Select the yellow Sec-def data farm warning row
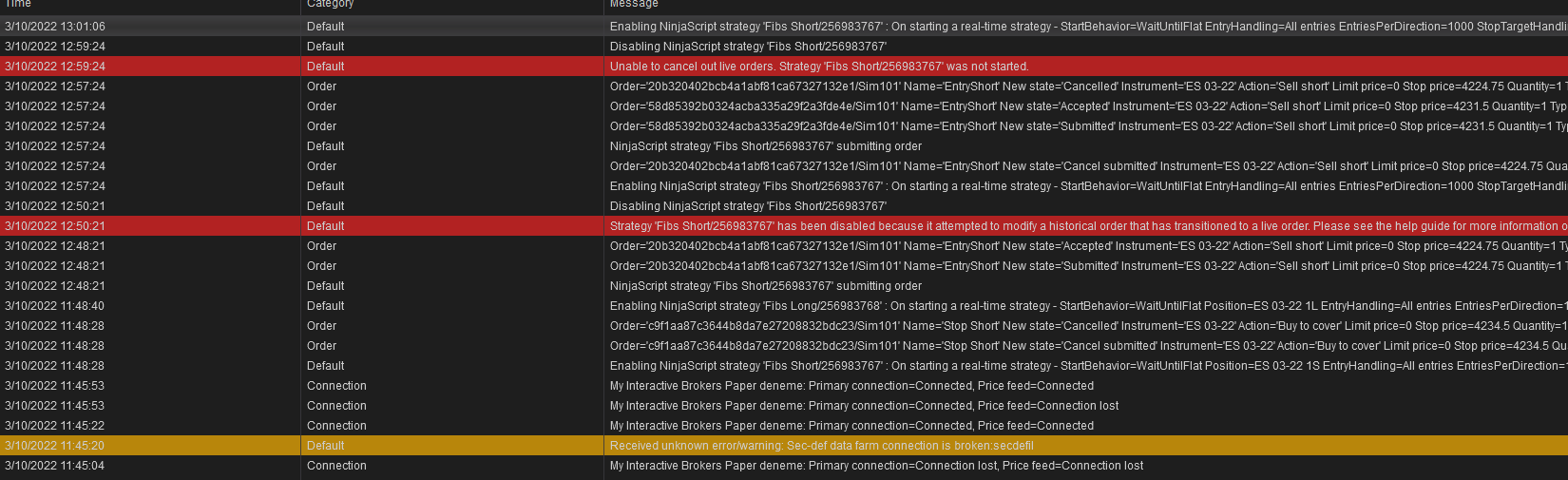 (821, 446)
